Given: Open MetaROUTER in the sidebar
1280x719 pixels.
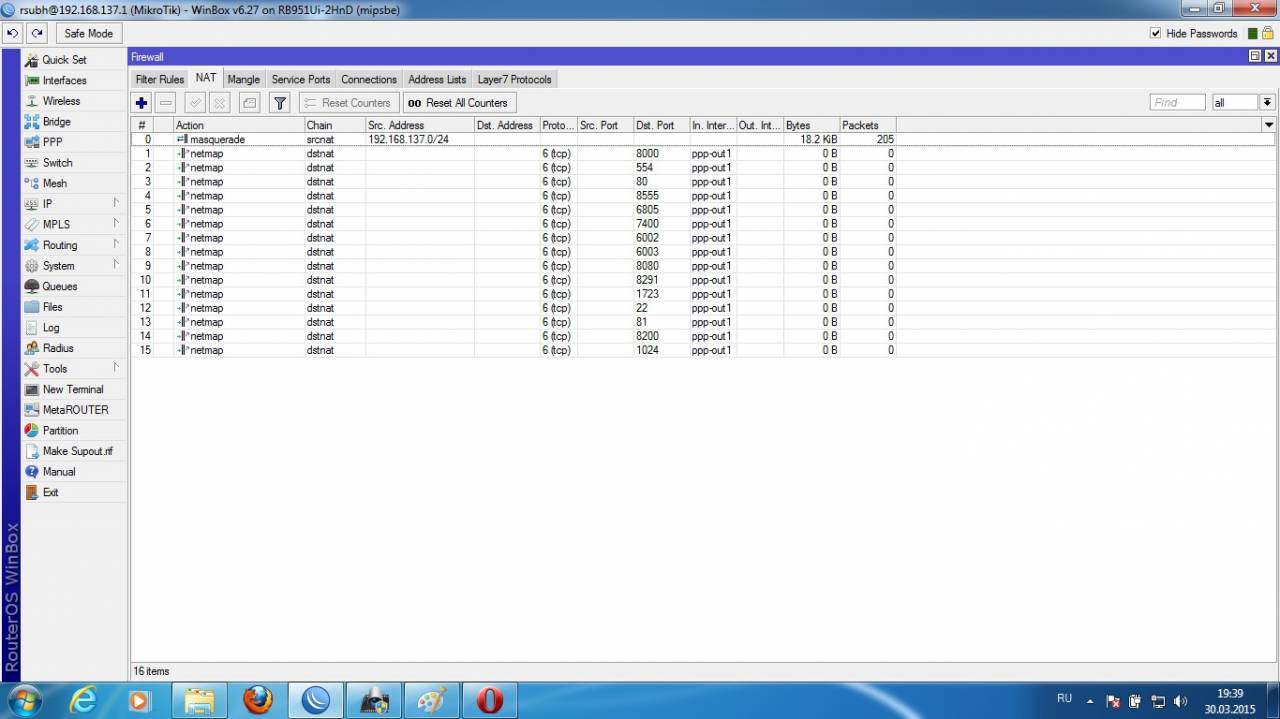Looking at the screenshot, I should tap(75, 410).
